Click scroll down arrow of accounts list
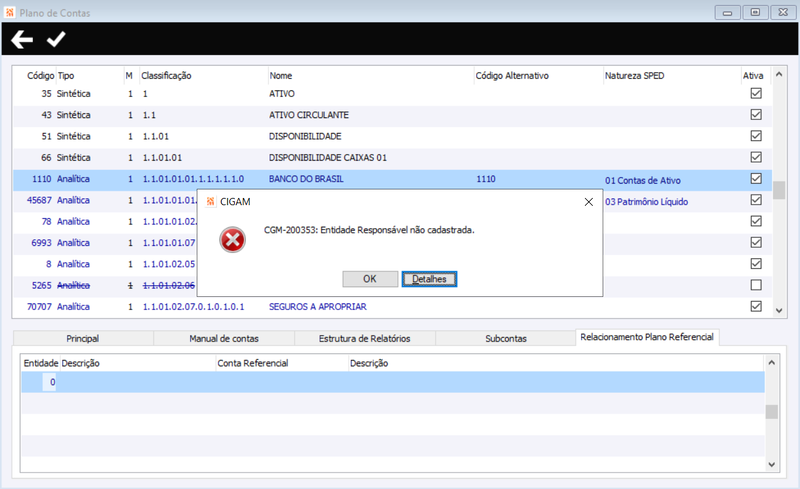The image size is (800, 489). [779, 310]
